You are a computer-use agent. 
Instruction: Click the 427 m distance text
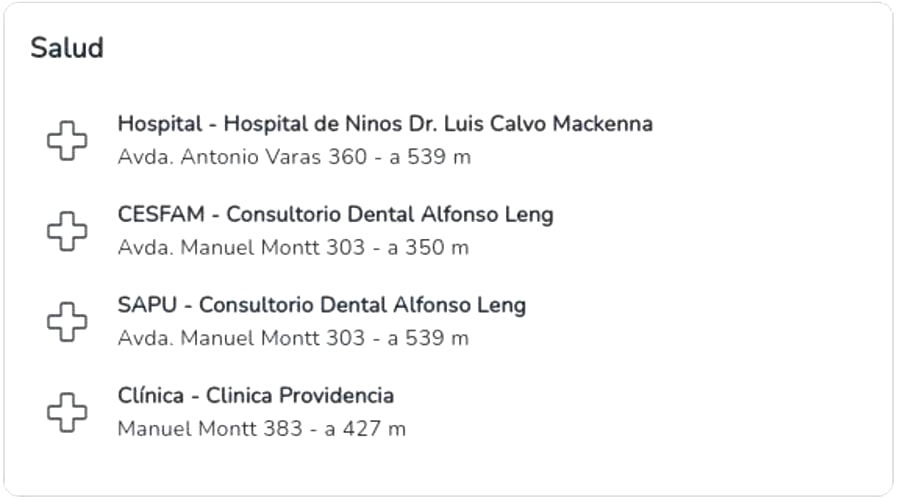(x=374, y=429)
